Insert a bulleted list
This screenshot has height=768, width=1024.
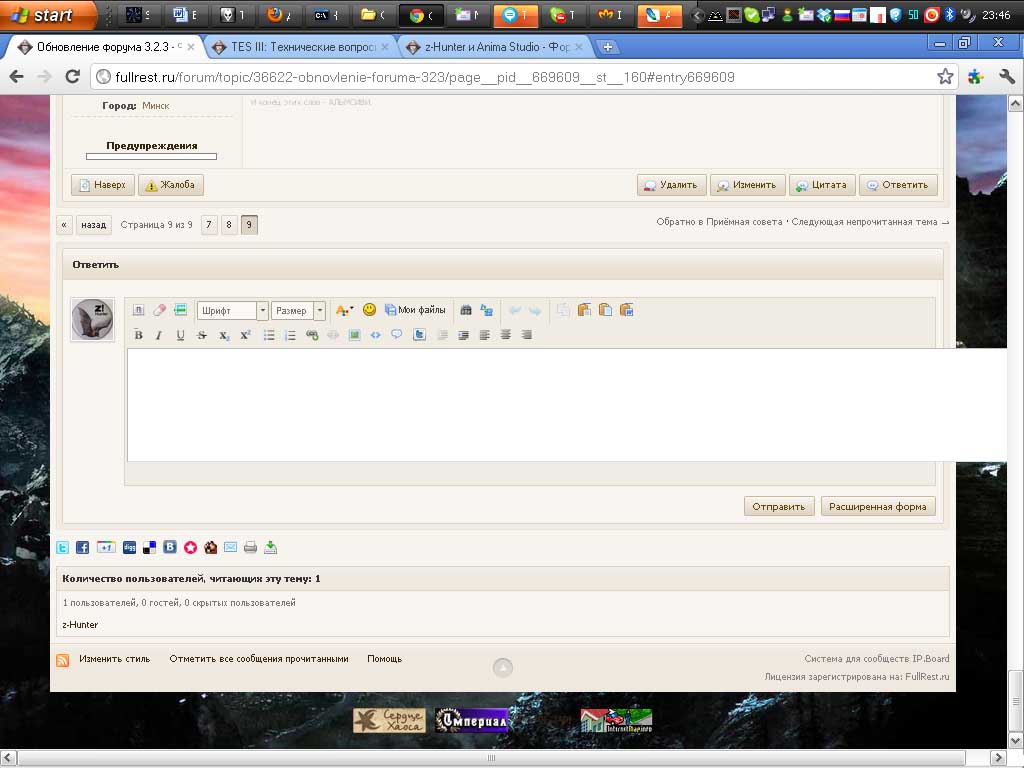pyautogui.click(x=269, y=335)
